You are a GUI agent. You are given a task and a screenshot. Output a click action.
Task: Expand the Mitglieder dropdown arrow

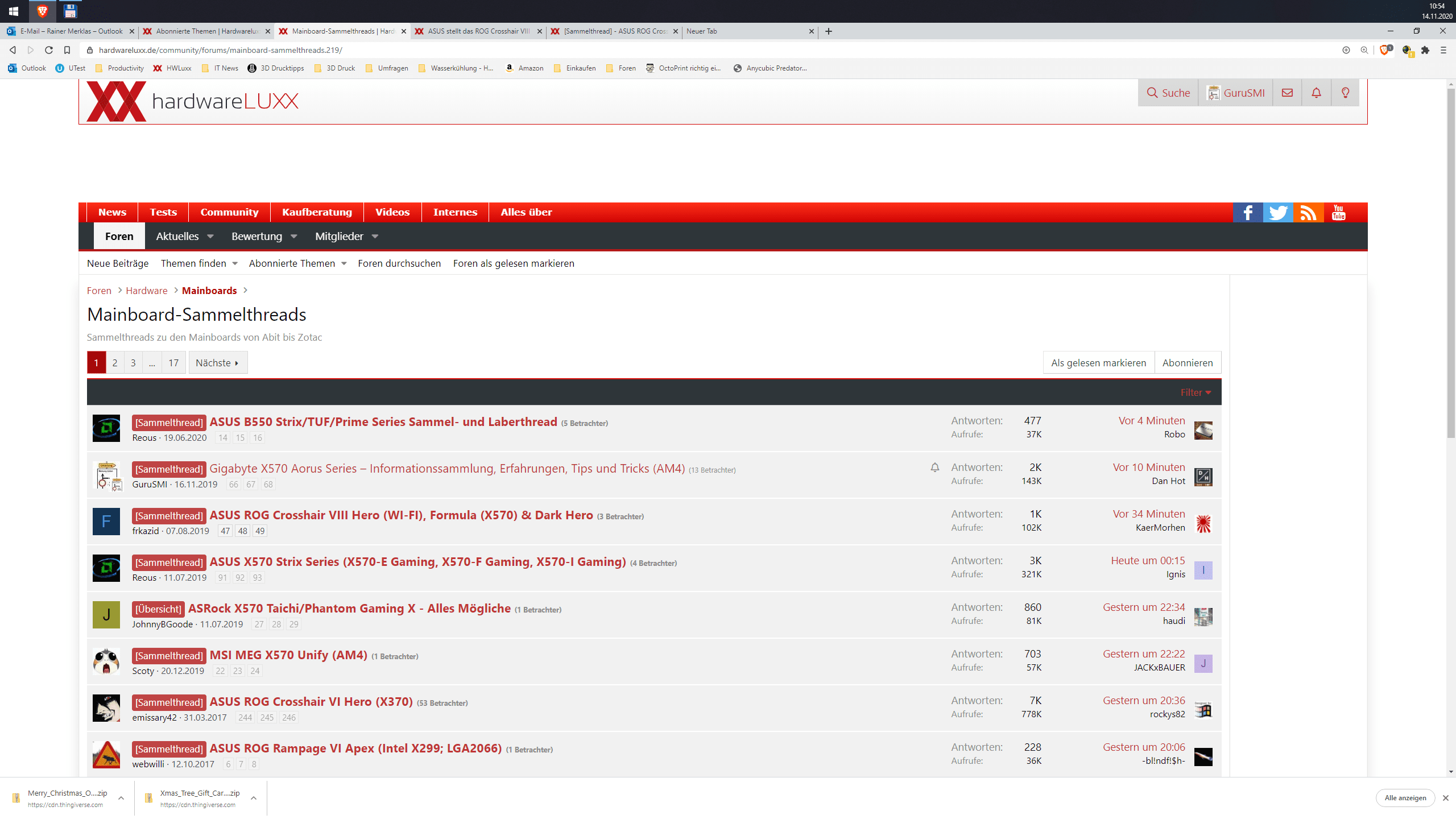pyautogui.click(x=375, y=237)
